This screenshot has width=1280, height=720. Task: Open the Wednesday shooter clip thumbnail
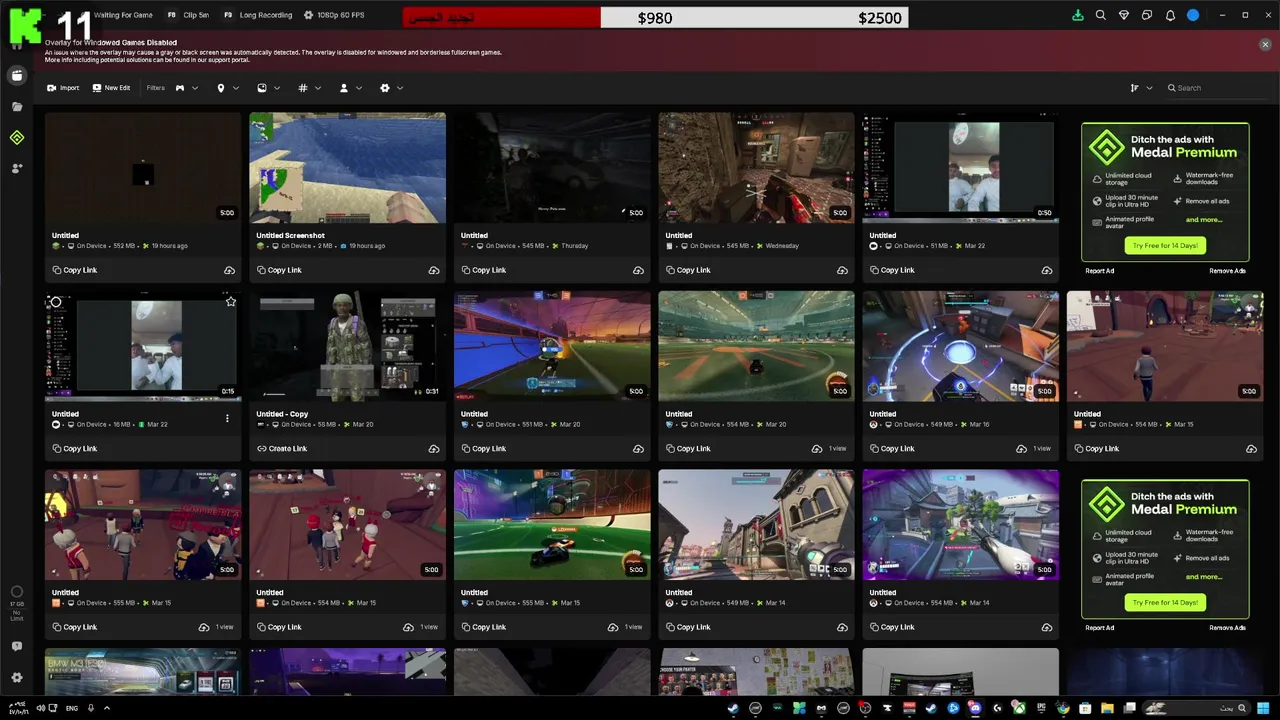[756, 167]
